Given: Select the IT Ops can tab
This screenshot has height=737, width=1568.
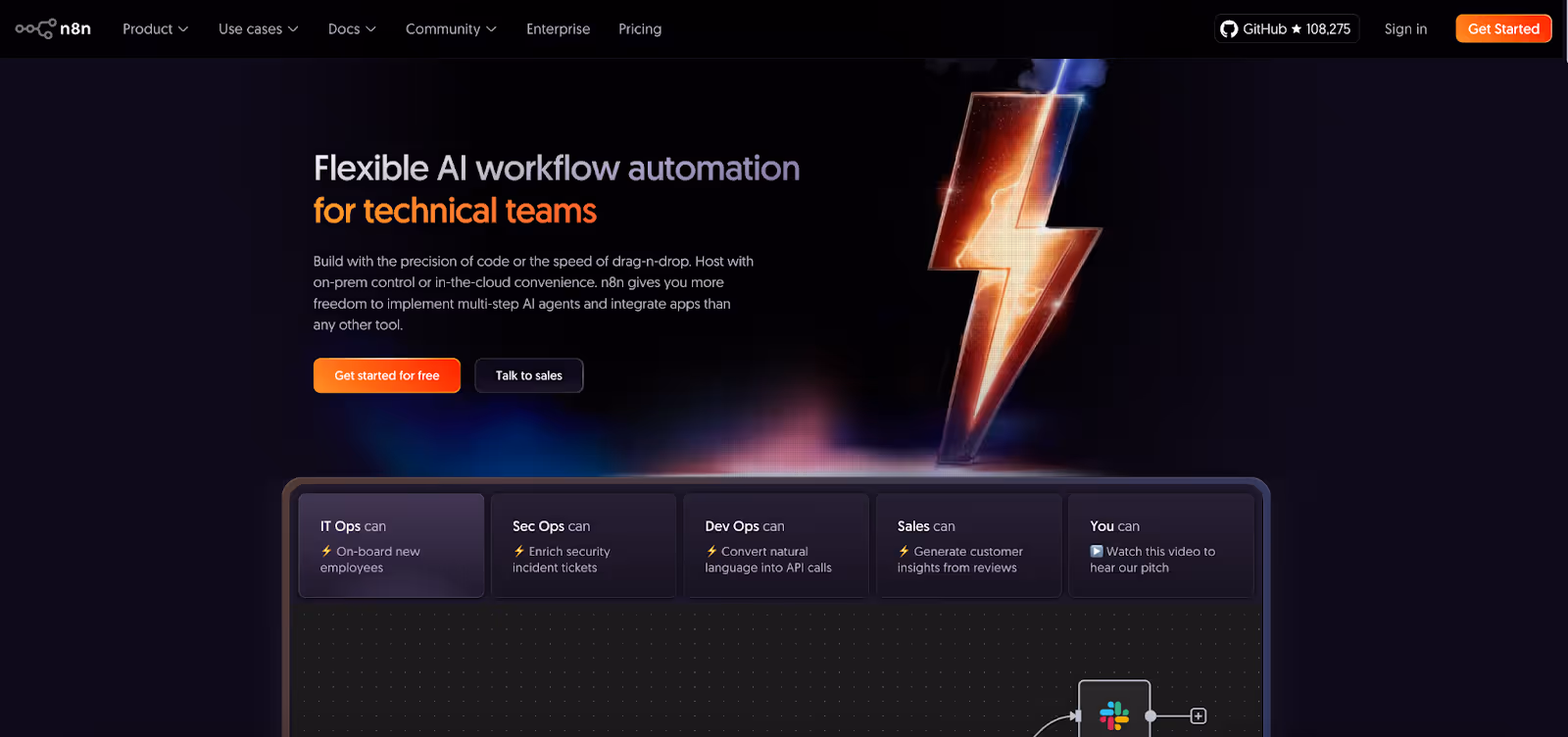Looking at the screenshot, I should (391, 546).
